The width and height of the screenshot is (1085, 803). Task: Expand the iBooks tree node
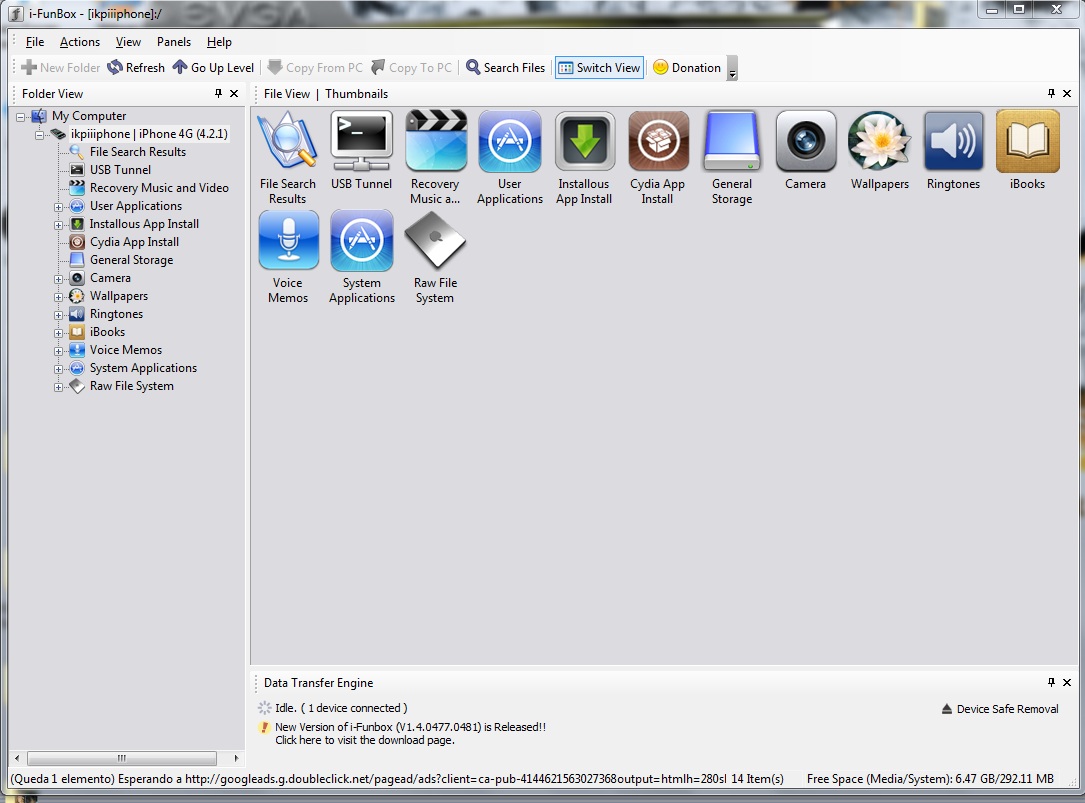click(59, 333)
